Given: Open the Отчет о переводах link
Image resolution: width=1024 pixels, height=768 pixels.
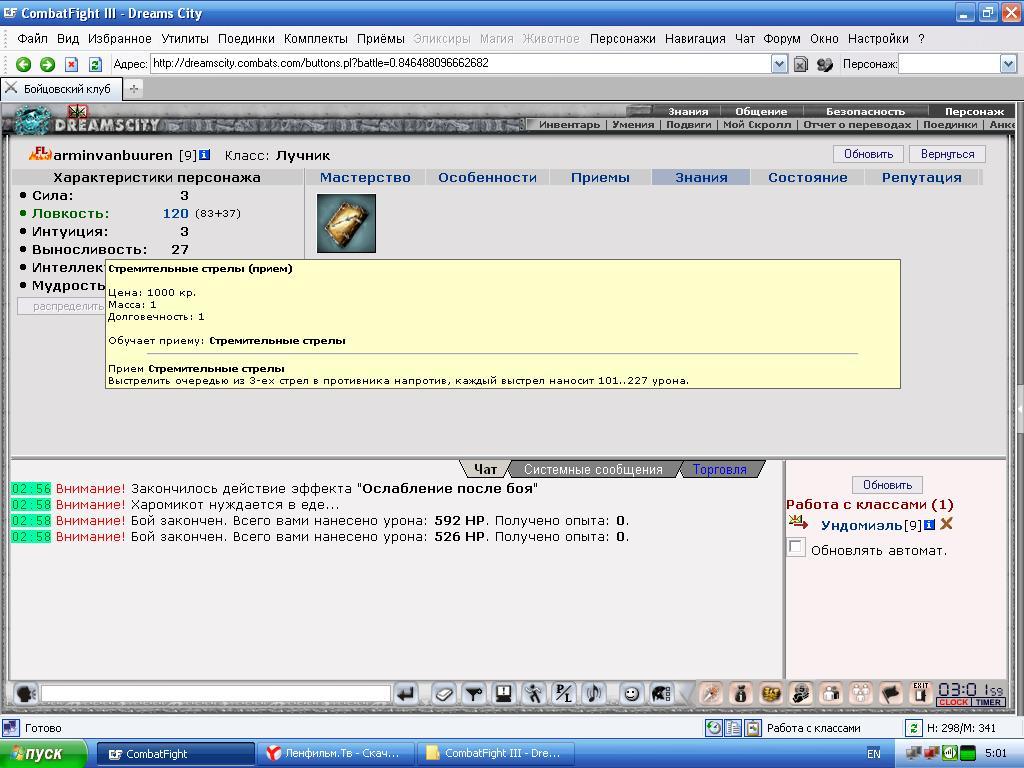Looking at the screenshot, I should pyautogui.click(x=857, y=124).
